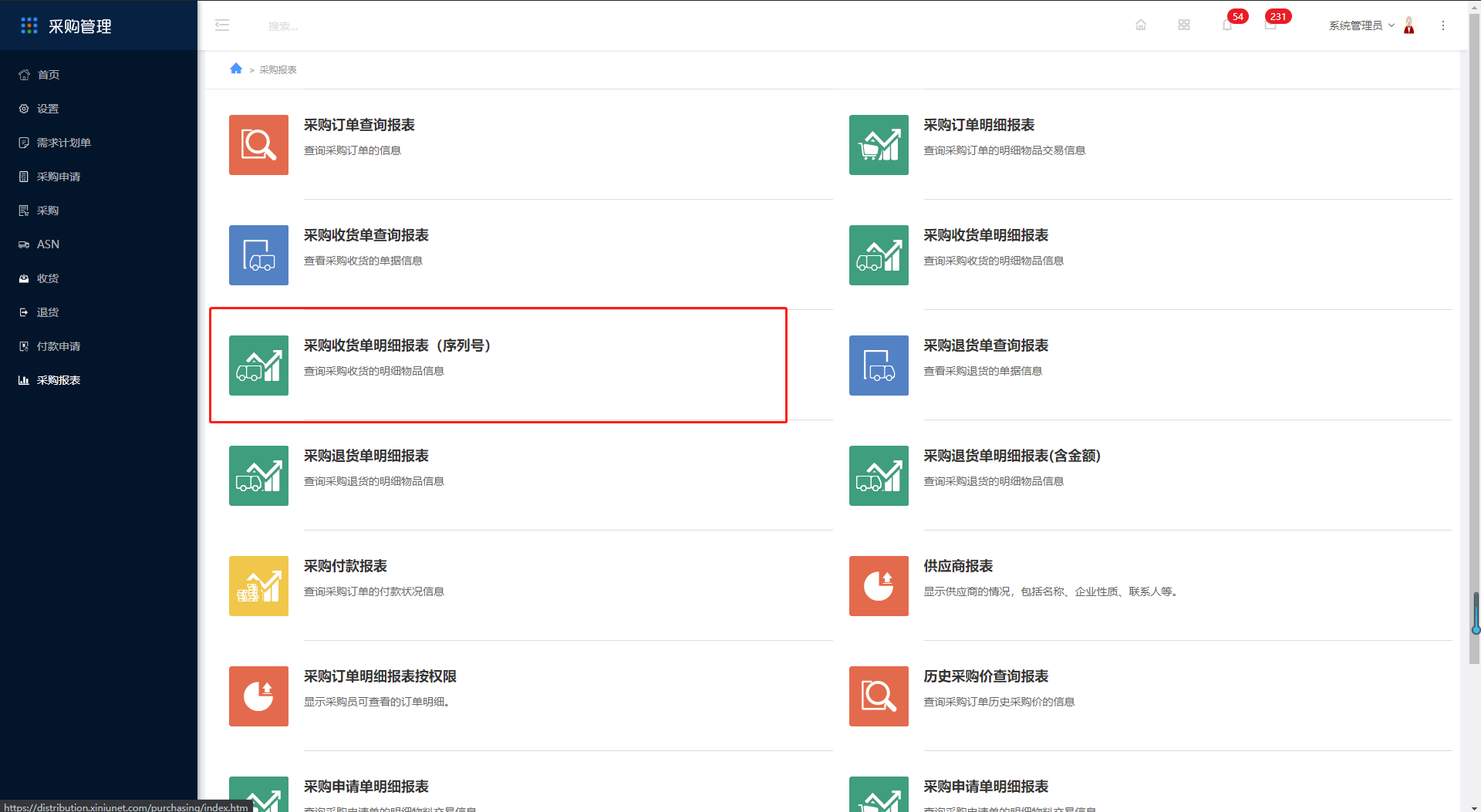Open 采购订单查询报表 magnifier icon
The image size is (1481, 812).
pos(258,145)
